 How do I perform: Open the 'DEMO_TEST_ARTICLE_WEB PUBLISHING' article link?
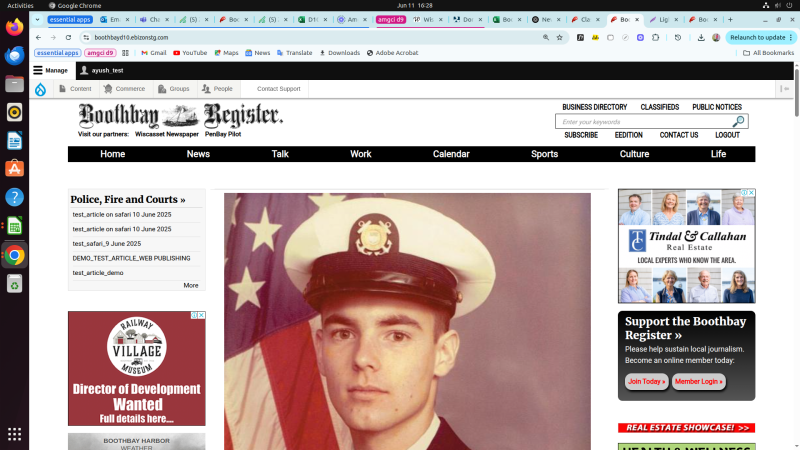[x=131, y=258]
